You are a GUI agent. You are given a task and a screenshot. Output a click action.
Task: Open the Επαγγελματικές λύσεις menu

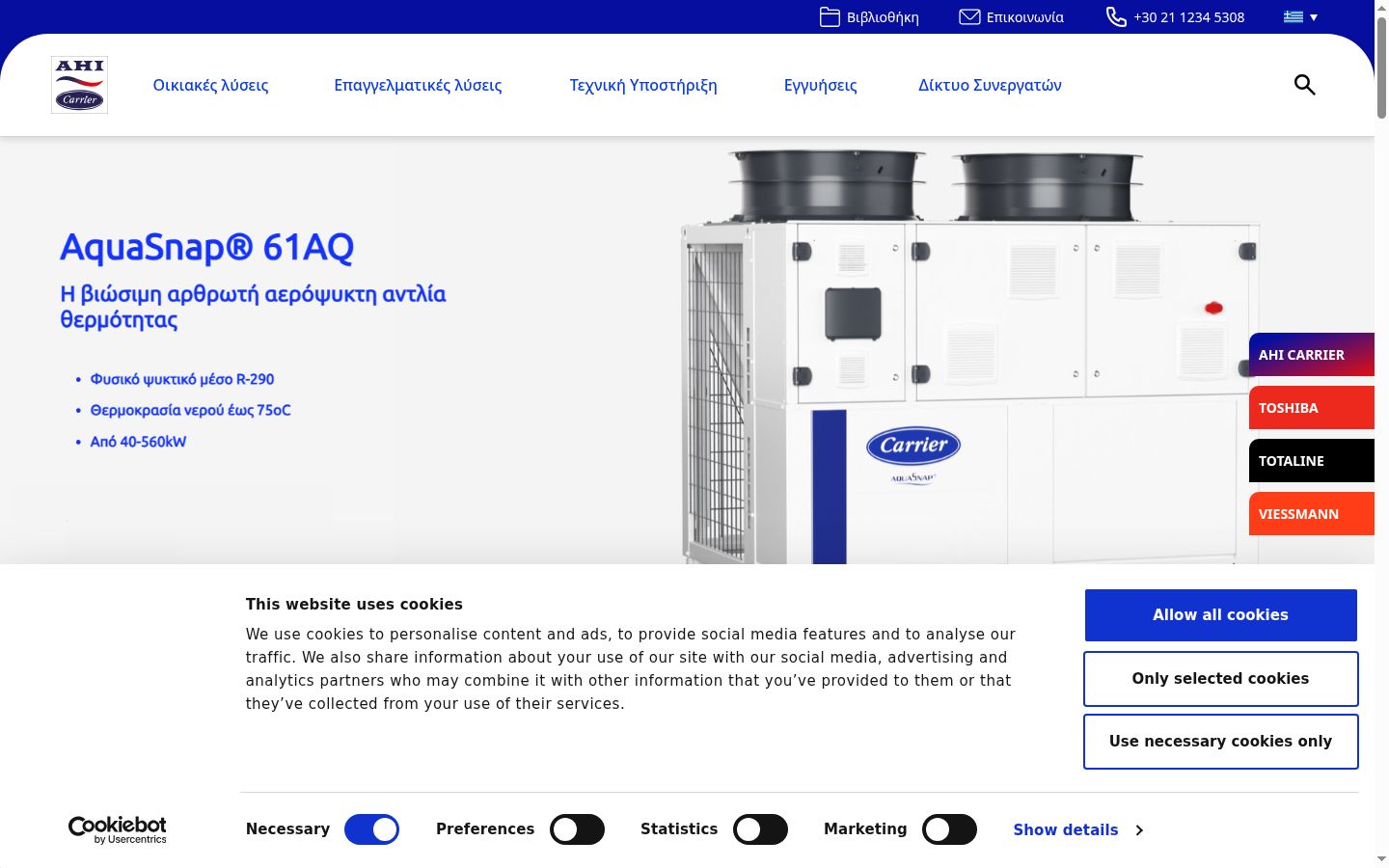[418, 85]
